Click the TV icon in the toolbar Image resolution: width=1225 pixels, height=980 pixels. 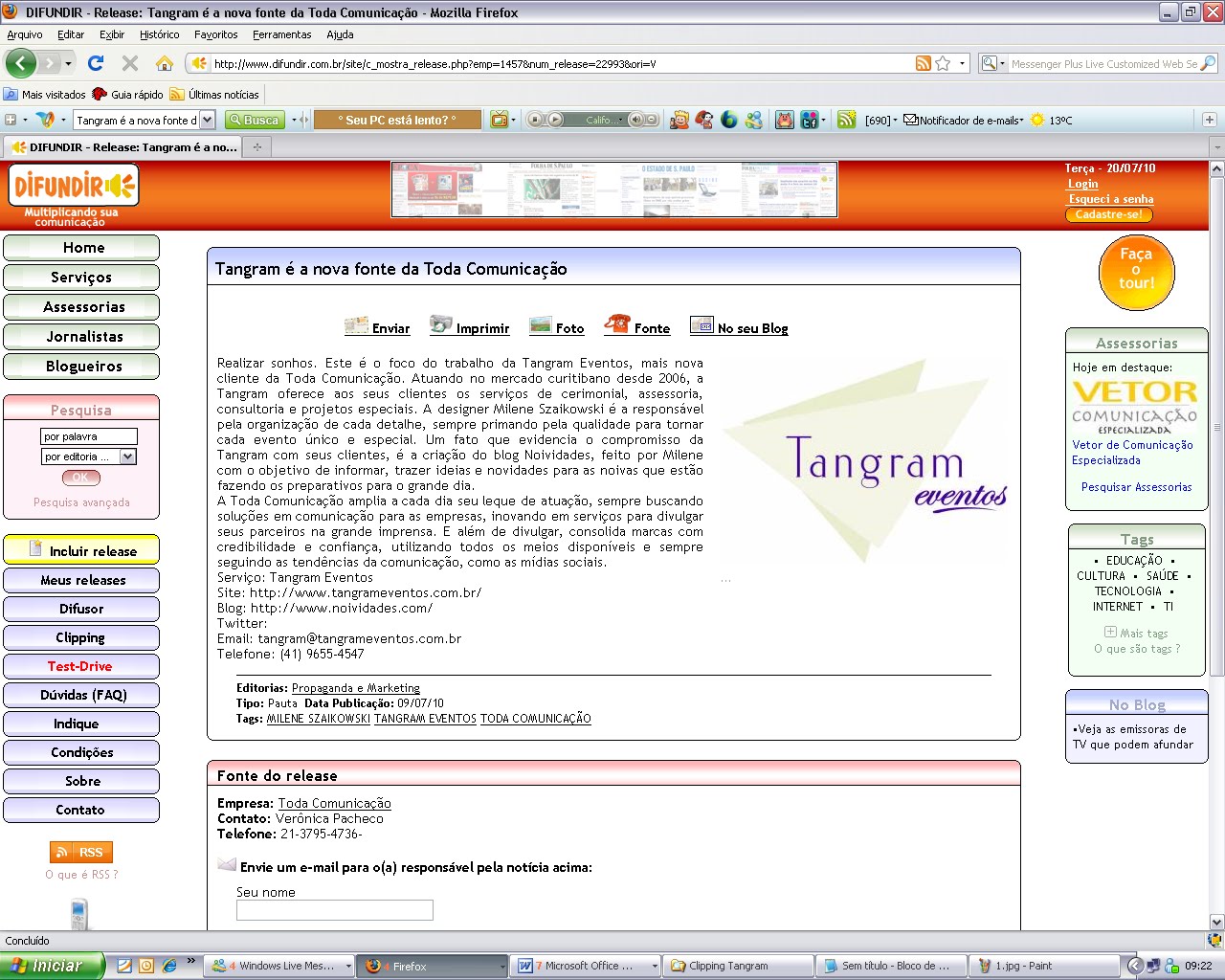[499, 120]
